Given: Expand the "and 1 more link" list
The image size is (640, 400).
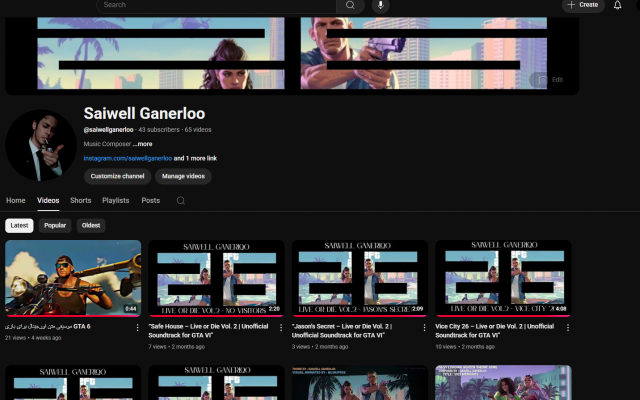Looking at the screenshot, I should pos(195,158).
